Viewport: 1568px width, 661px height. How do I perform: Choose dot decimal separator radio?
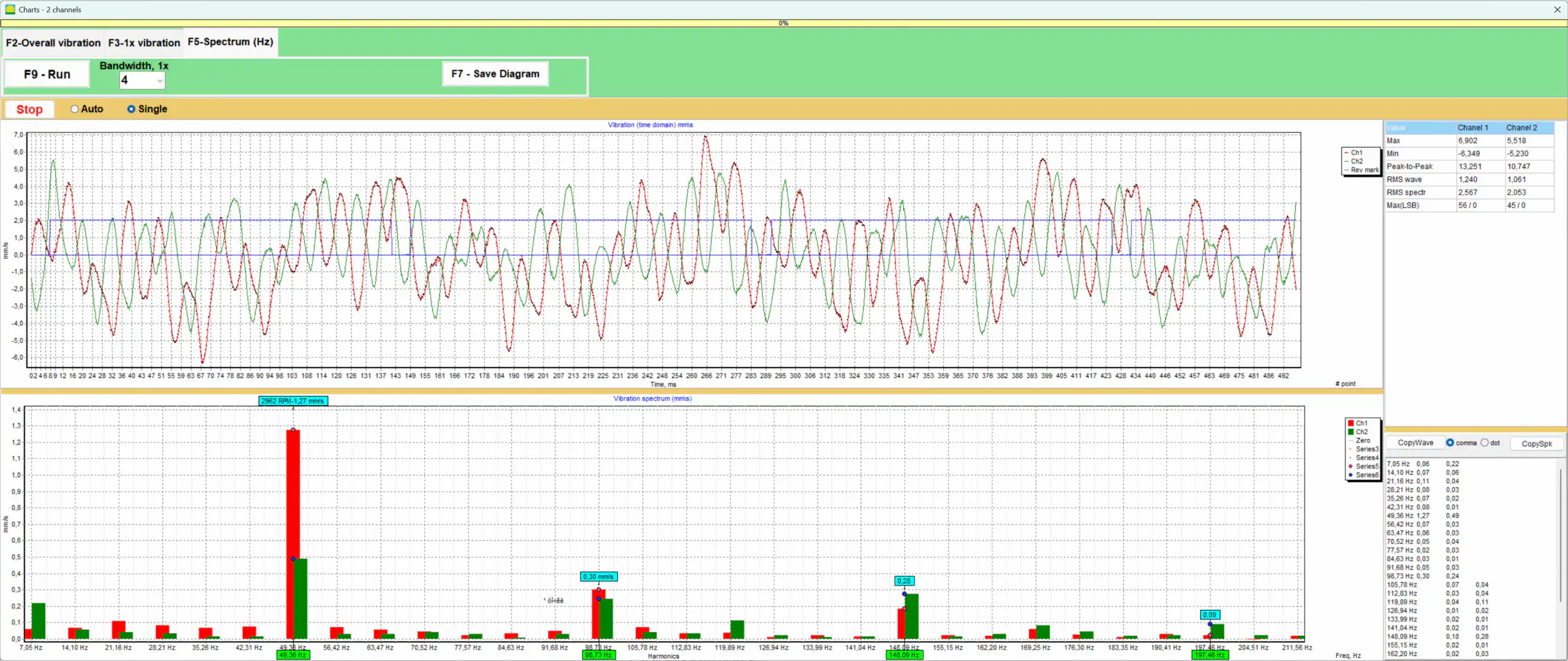click(1484, 443)
